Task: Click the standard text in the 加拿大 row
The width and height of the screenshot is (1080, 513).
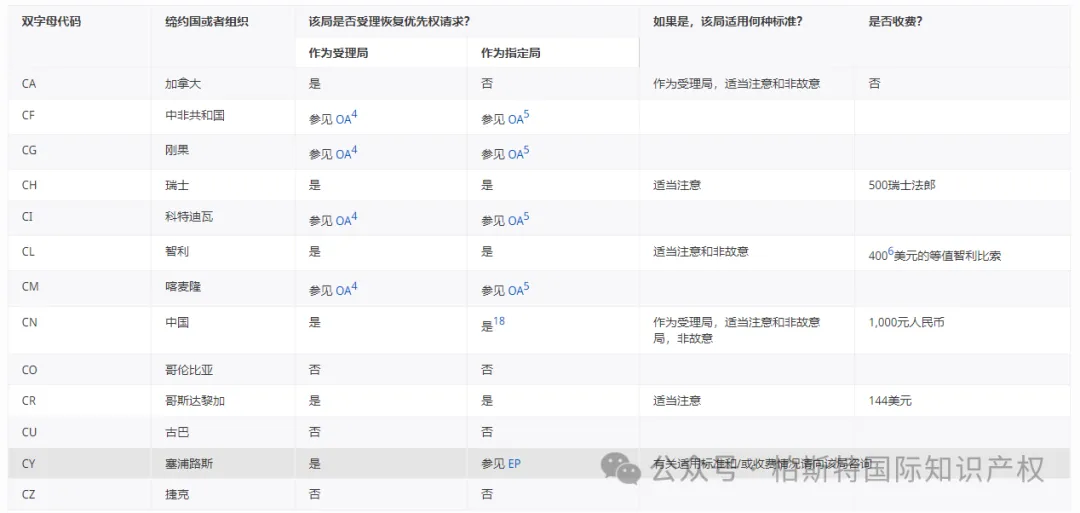Action: pos(736,84)
